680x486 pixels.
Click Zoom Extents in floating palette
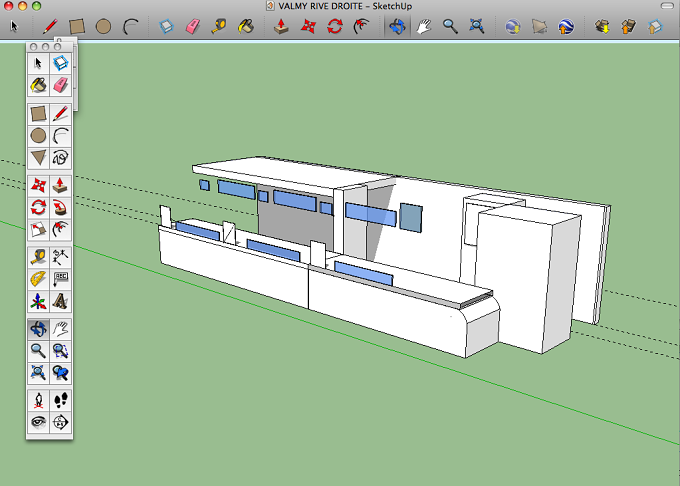tap(38, 372)
